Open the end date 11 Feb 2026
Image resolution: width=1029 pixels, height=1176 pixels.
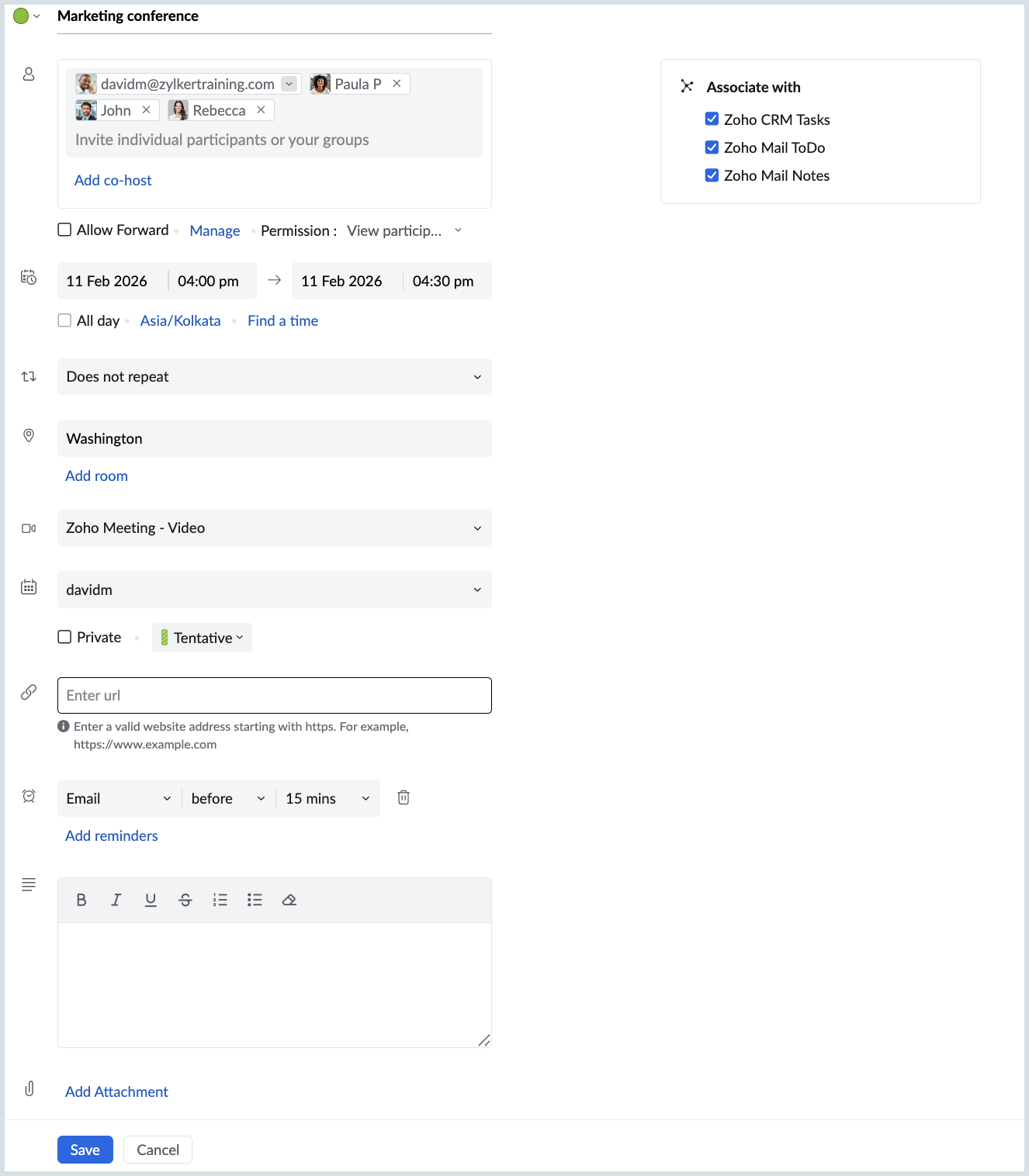tap(341, 281)
